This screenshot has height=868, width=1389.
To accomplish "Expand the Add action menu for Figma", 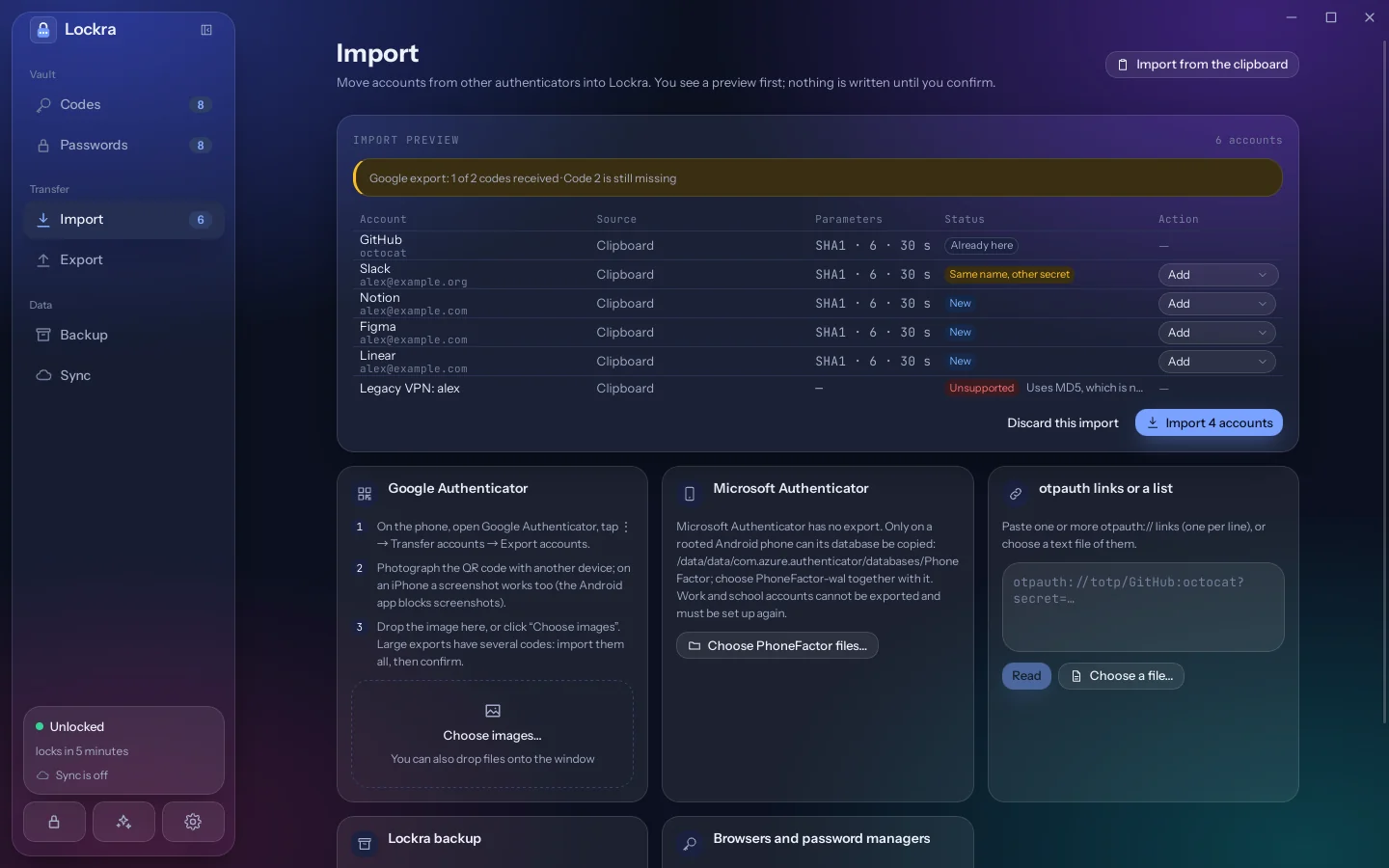I will coord(1217,333).
